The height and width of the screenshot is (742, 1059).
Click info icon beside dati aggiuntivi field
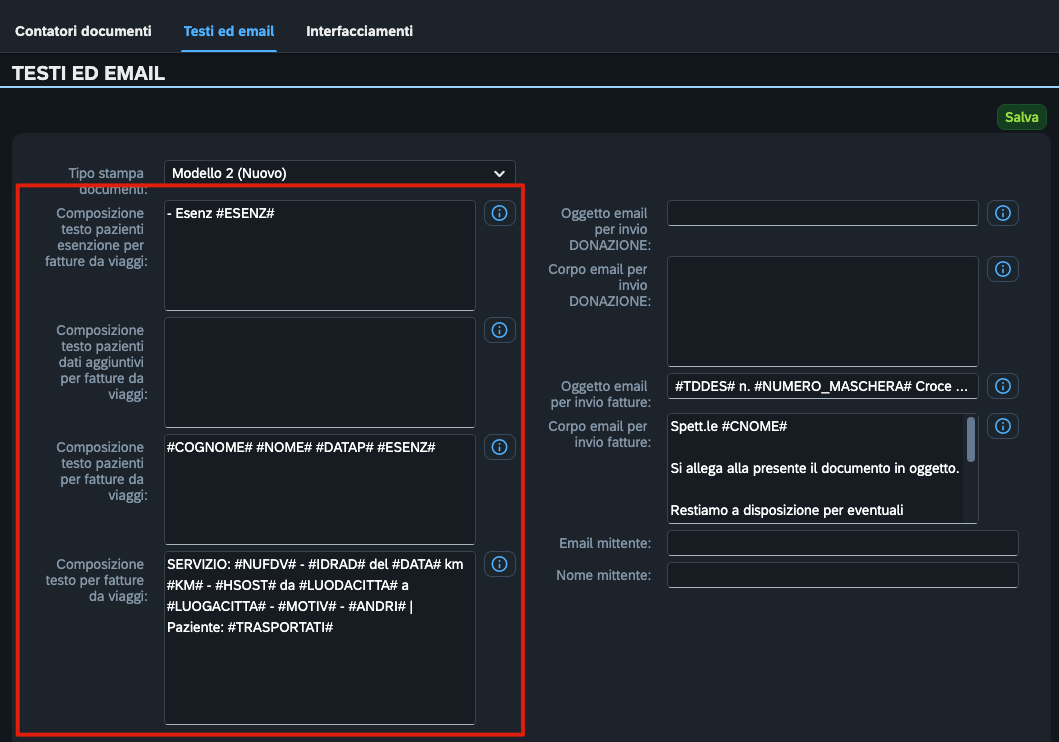pyautogui.click(x=500, y=330)
